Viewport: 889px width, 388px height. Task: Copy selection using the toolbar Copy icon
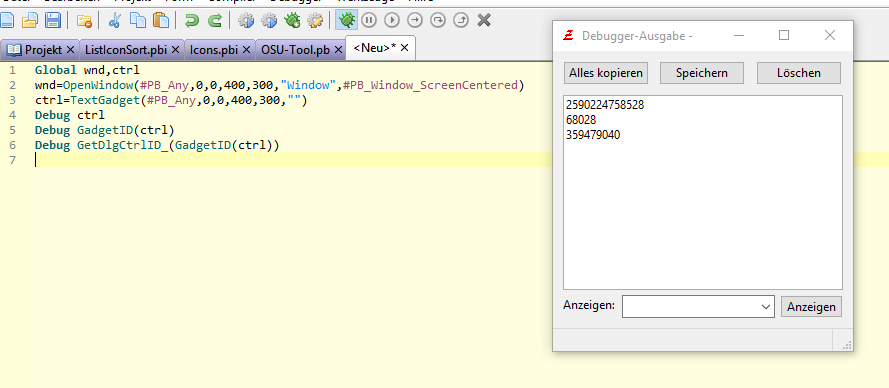tap(138, 21)
